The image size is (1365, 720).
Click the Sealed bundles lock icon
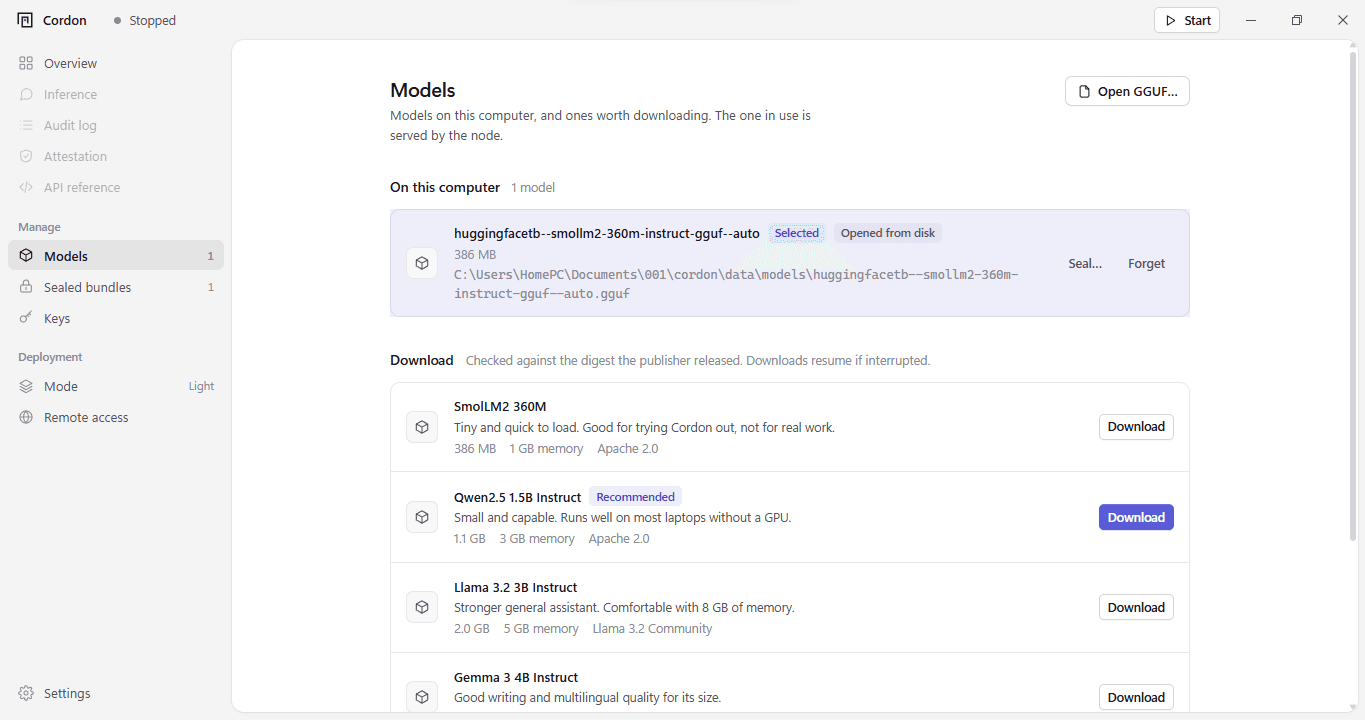tap(26, 287)
